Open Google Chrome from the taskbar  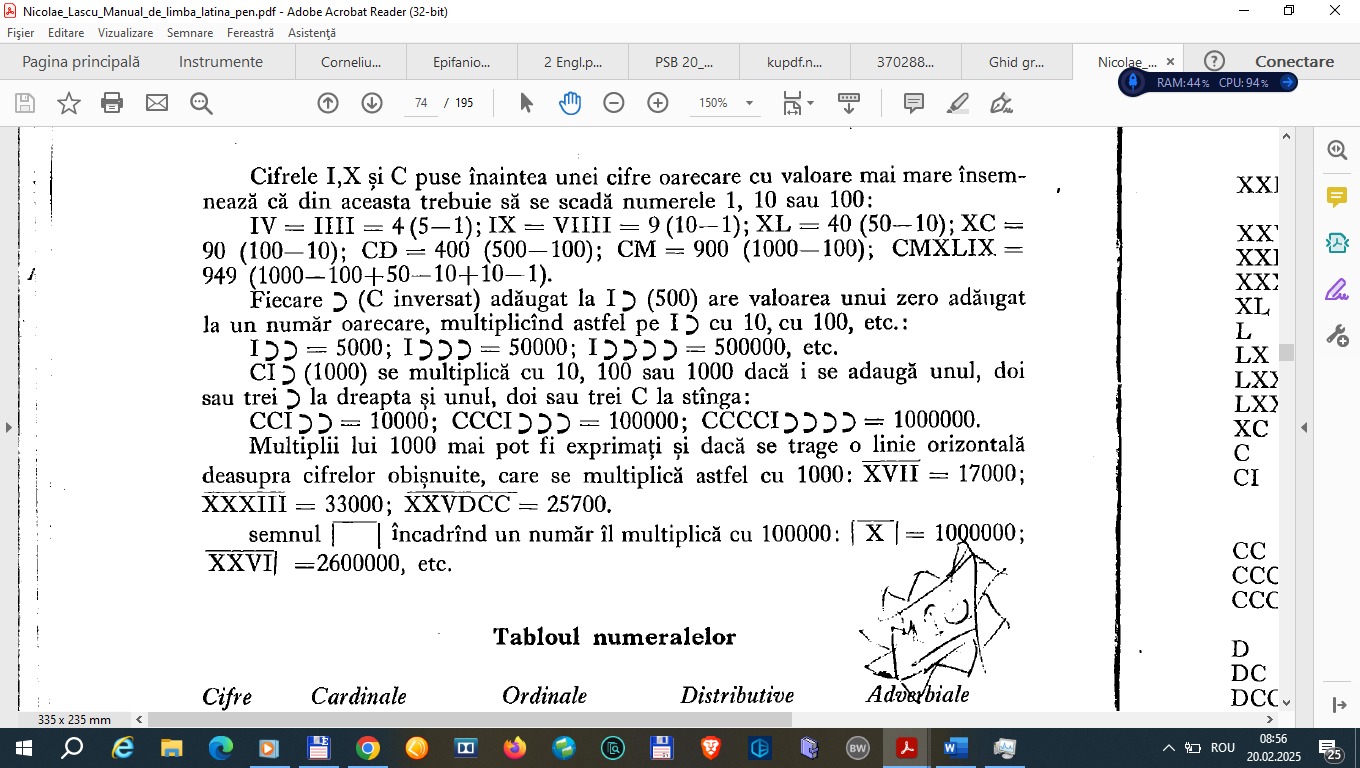click(x=368, y=748)
